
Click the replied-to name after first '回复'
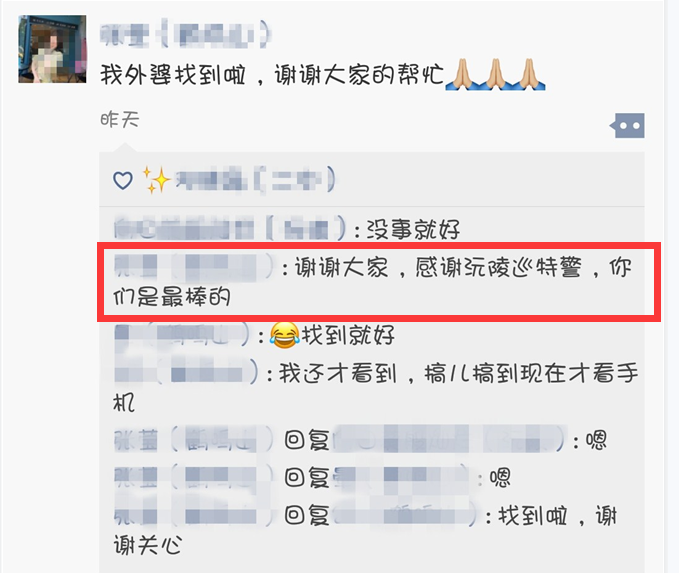[449, 440]
